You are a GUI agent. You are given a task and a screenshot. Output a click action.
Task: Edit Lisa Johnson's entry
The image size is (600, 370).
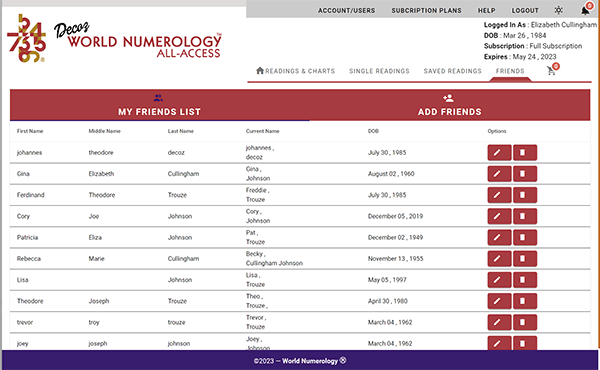pyautogui.click(x=499, y=280)
